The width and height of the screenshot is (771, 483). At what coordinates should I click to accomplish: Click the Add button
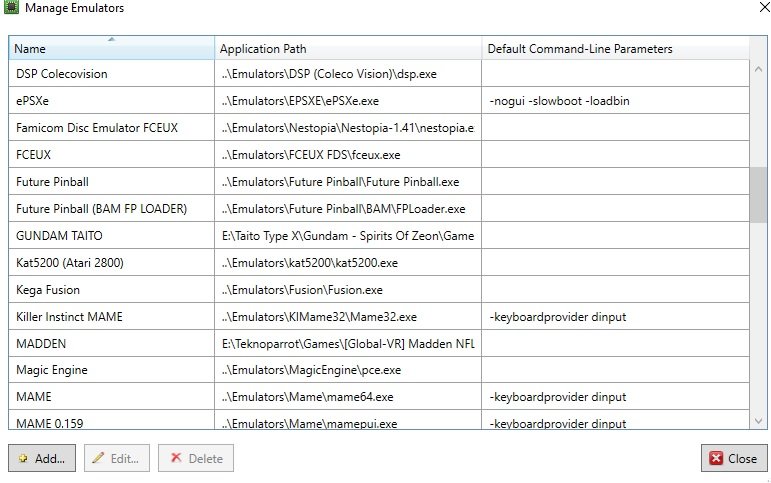(x=42, y=458)
